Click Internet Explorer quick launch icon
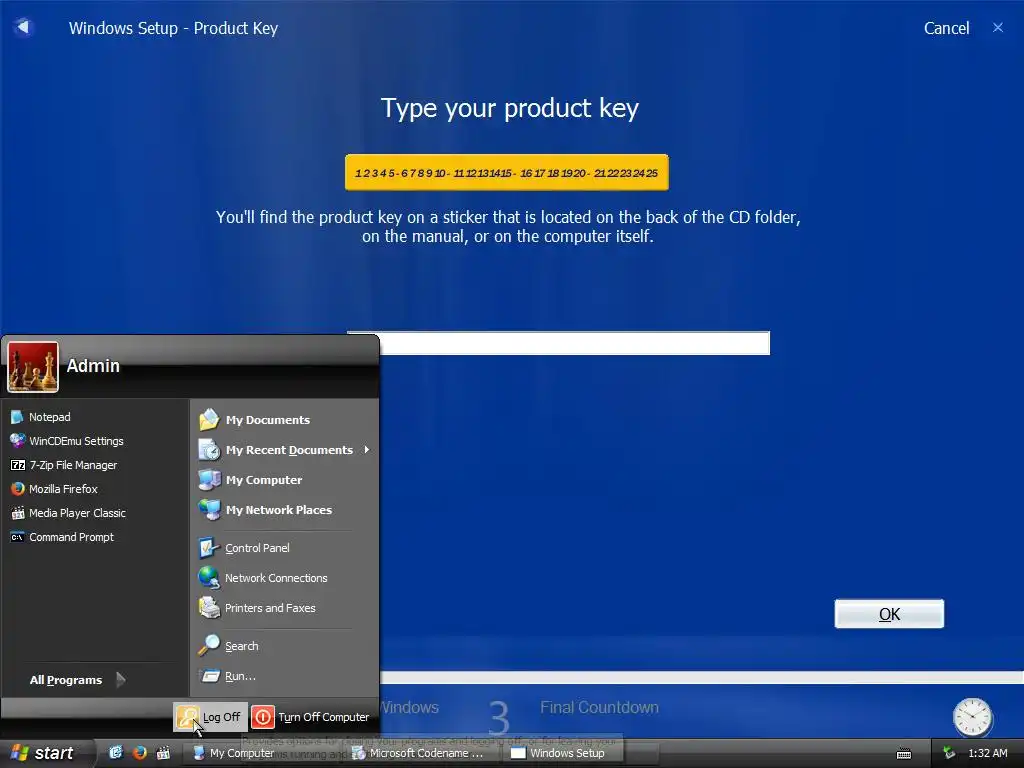Screen dimensions: 1024x768 [116, 752]
